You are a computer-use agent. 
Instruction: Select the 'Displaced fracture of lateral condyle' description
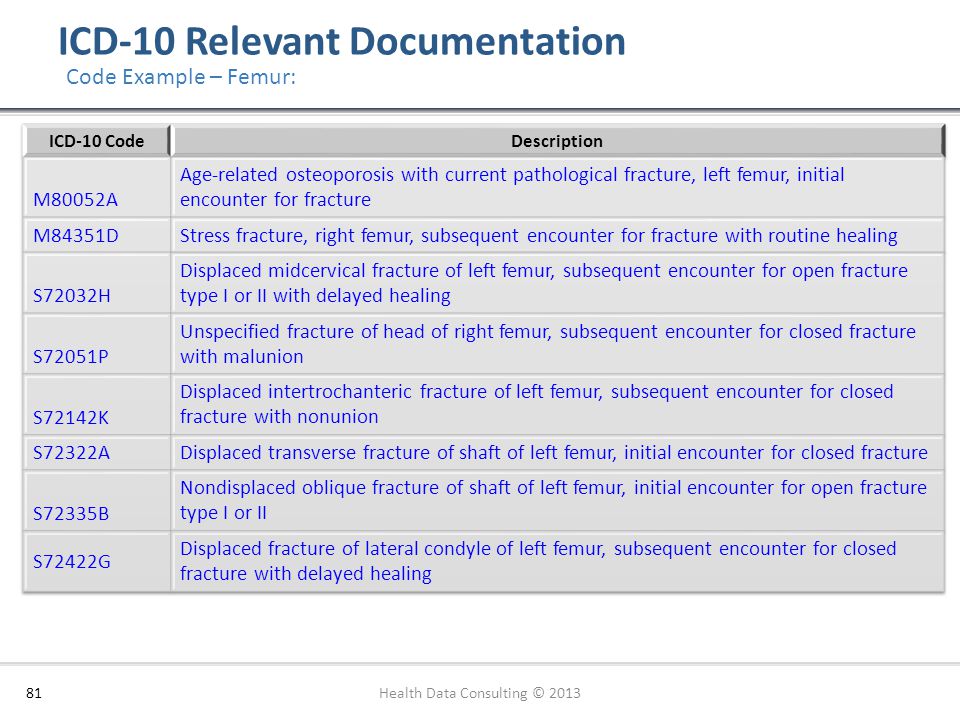pyautogui.click(x=558, y=561)
